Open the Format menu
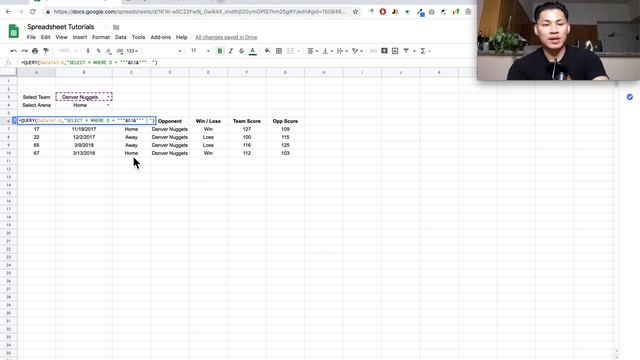640x360 pixels. pos(101,37)
